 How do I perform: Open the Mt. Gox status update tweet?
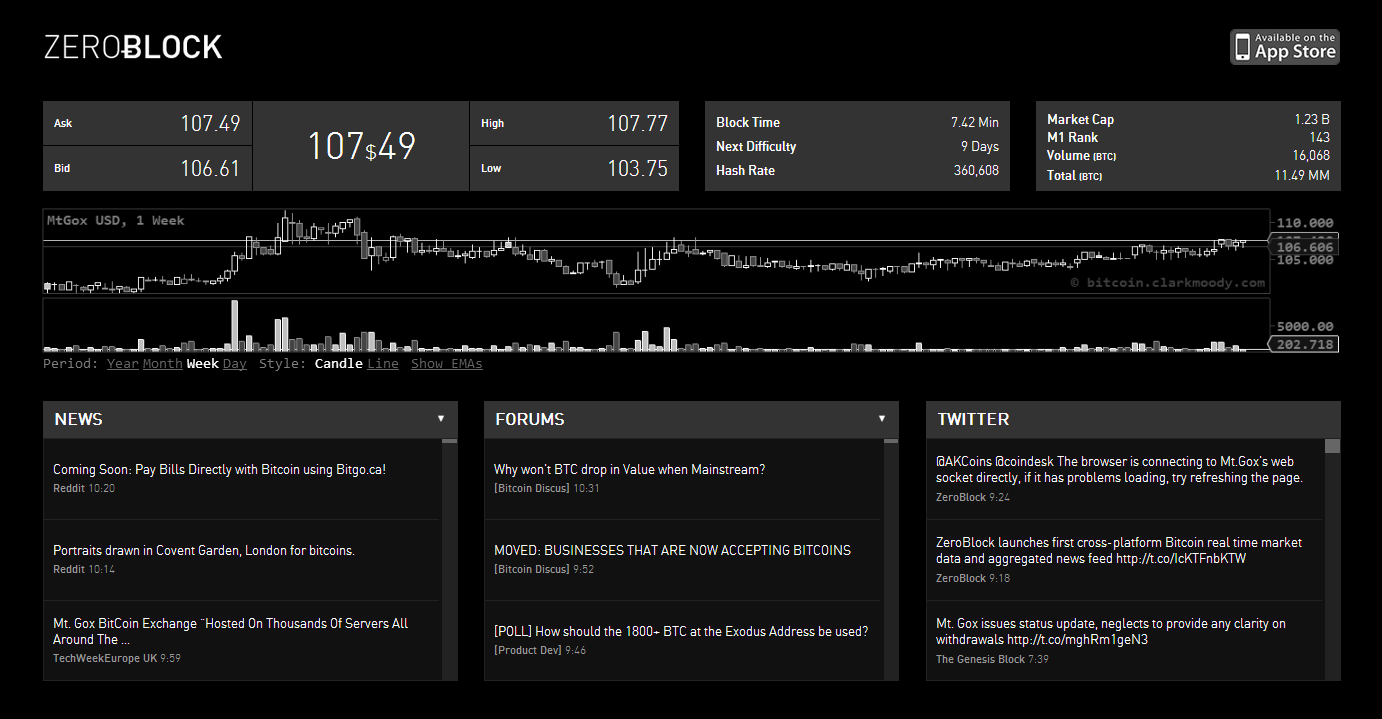(x=1111, y=632)
